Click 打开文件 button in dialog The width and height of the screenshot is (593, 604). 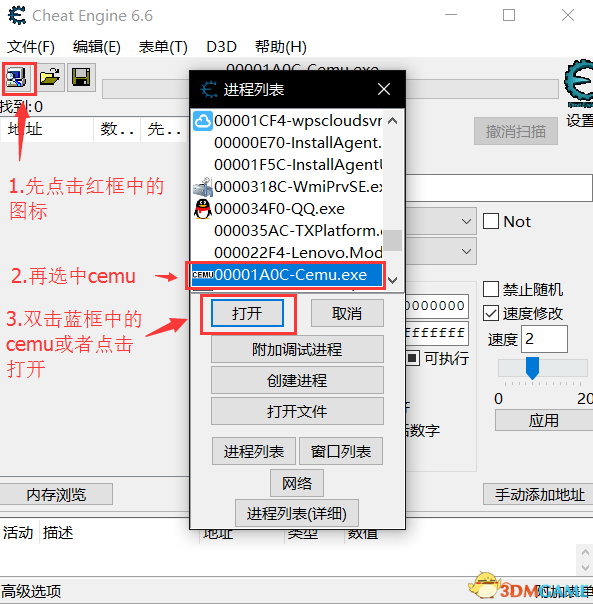point(297,411)
